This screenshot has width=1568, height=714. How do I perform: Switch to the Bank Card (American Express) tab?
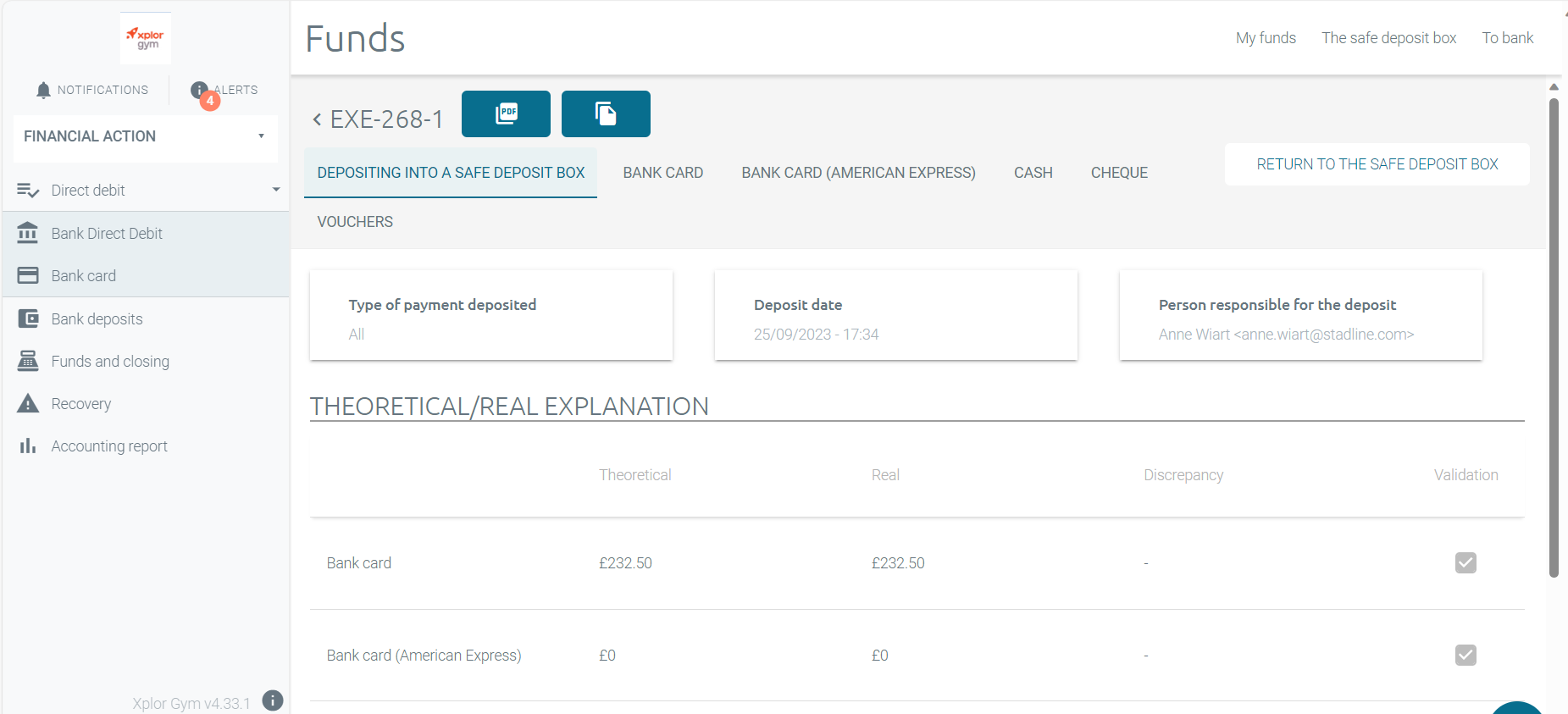pyautogui.click(x=858, y=173)
